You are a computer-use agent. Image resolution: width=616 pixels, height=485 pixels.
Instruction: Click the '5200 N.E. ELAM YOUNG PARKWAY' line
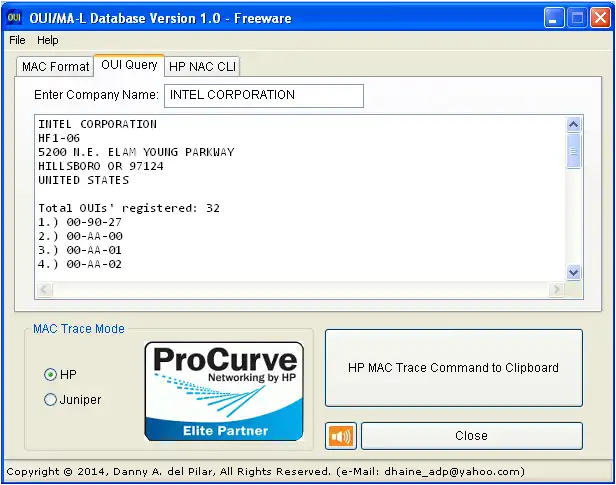pos(136,152)
